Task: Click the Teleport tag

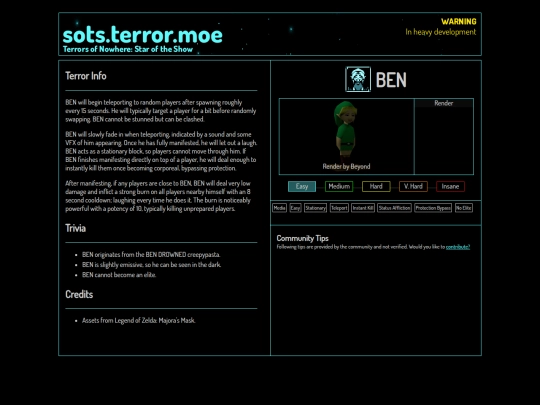Action: click(339, 208)
